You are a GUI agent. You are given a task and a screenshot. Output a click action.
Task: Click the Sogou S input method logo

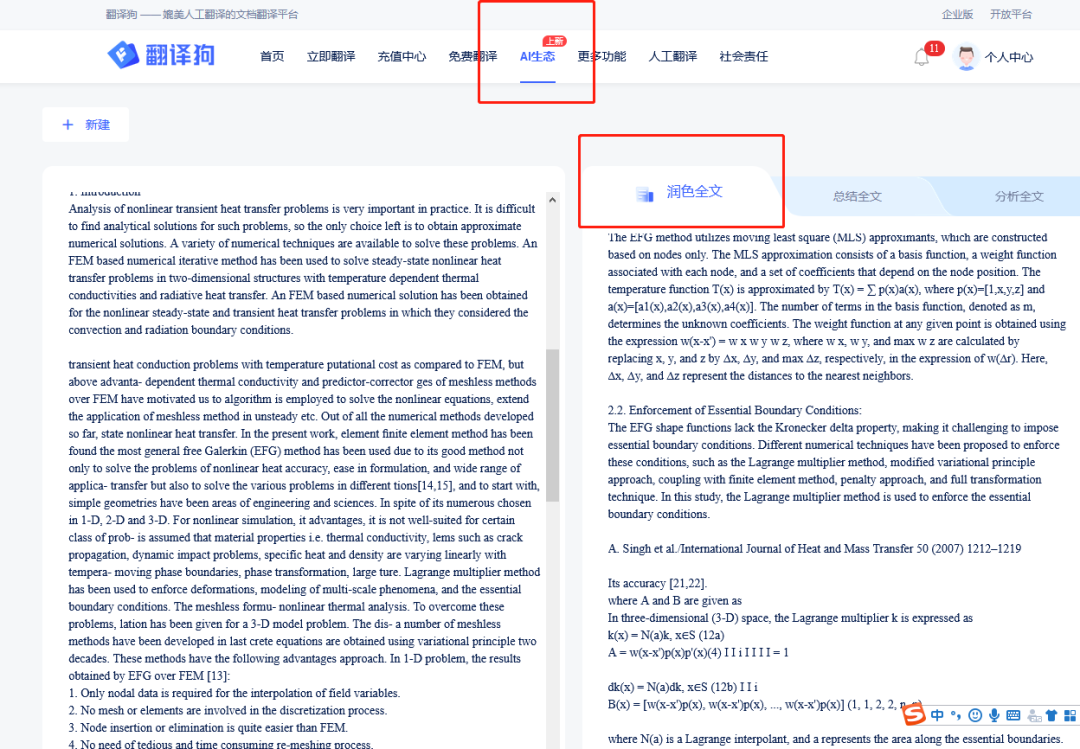914,715
